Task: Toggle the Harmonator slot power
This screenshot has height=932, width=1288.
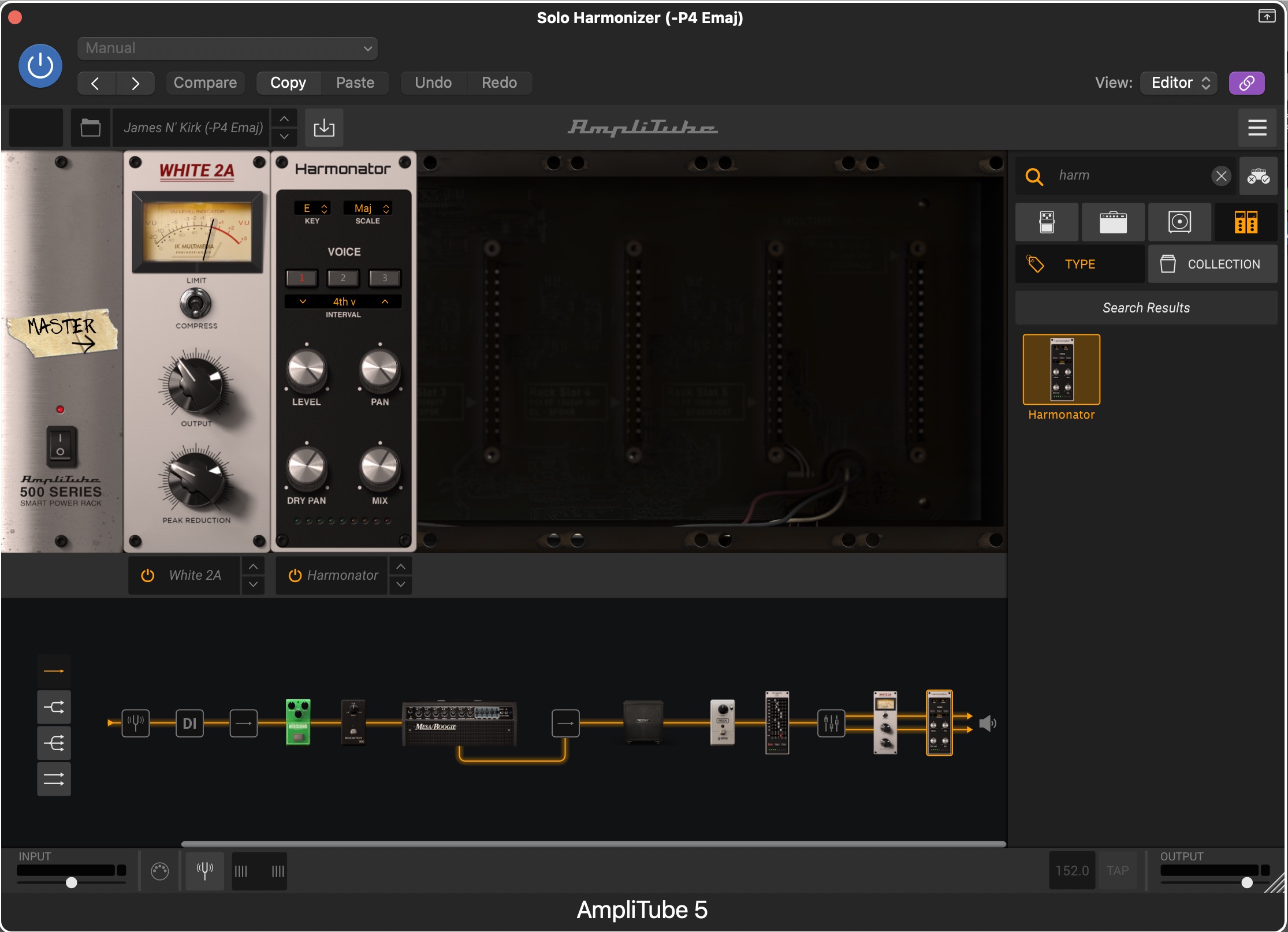Action: (x=295, y=575)
